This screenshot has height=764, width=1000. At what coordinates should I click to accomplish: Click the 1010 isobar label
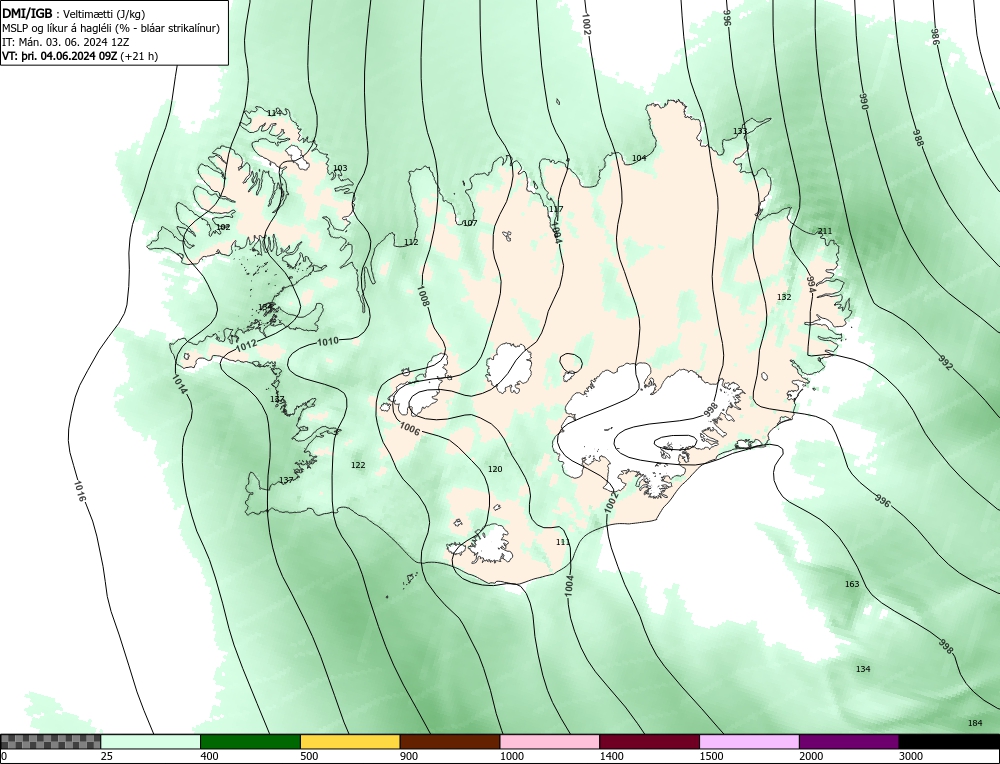tap(328, 341)
